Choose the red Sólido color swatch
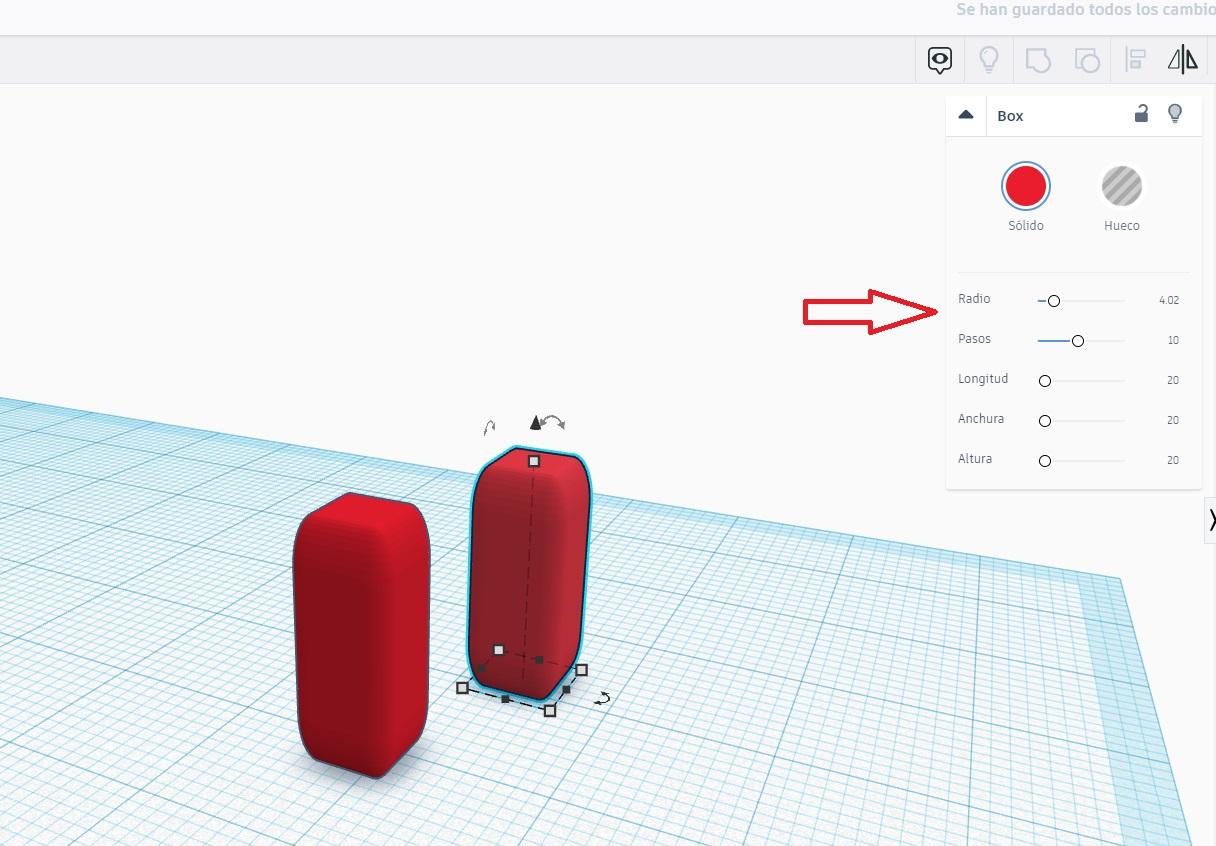Viewport: 1216px width, 846px height. coord(1025,186)
